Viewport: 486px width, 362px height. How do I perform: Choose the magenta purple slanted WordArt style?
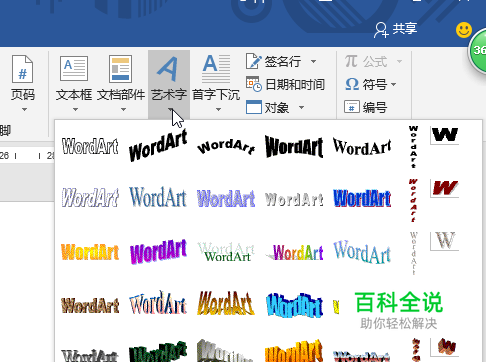coord(158,252)
